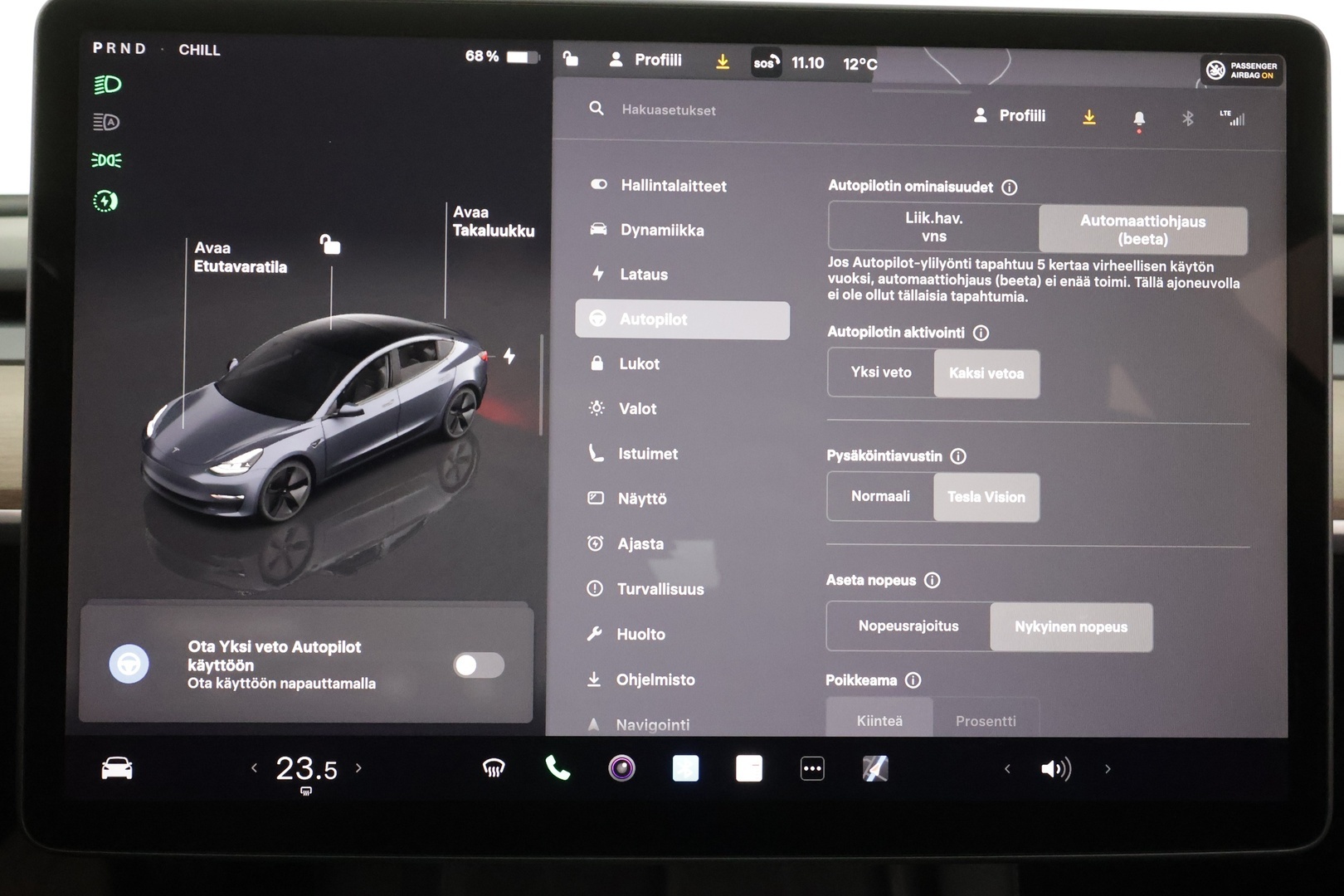Select Nykyinen nopeus set speed option
Viewport: 1344px width, 896px height.
(x=1071, y=627)
